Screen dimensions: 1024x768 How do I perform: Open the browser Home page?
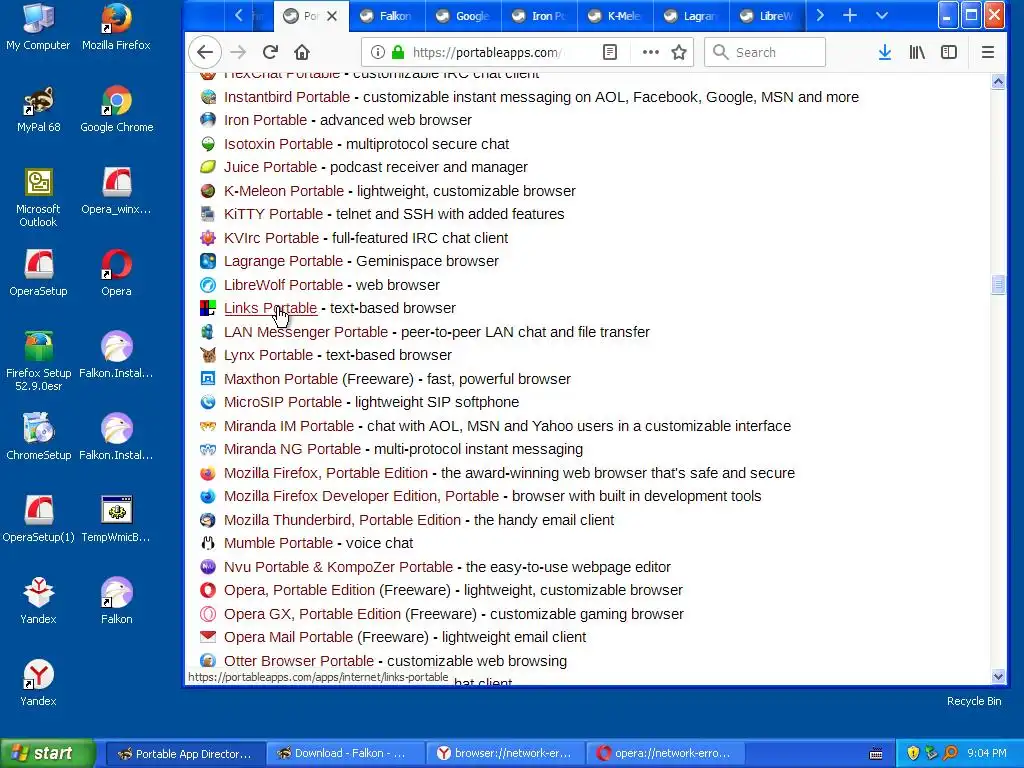pos(302,52)
